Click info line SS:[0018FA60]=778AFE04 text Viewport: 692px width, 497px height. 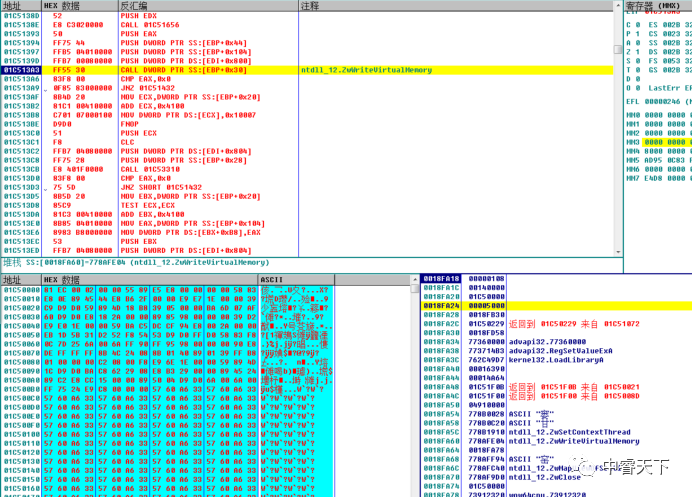coord(147,263)
